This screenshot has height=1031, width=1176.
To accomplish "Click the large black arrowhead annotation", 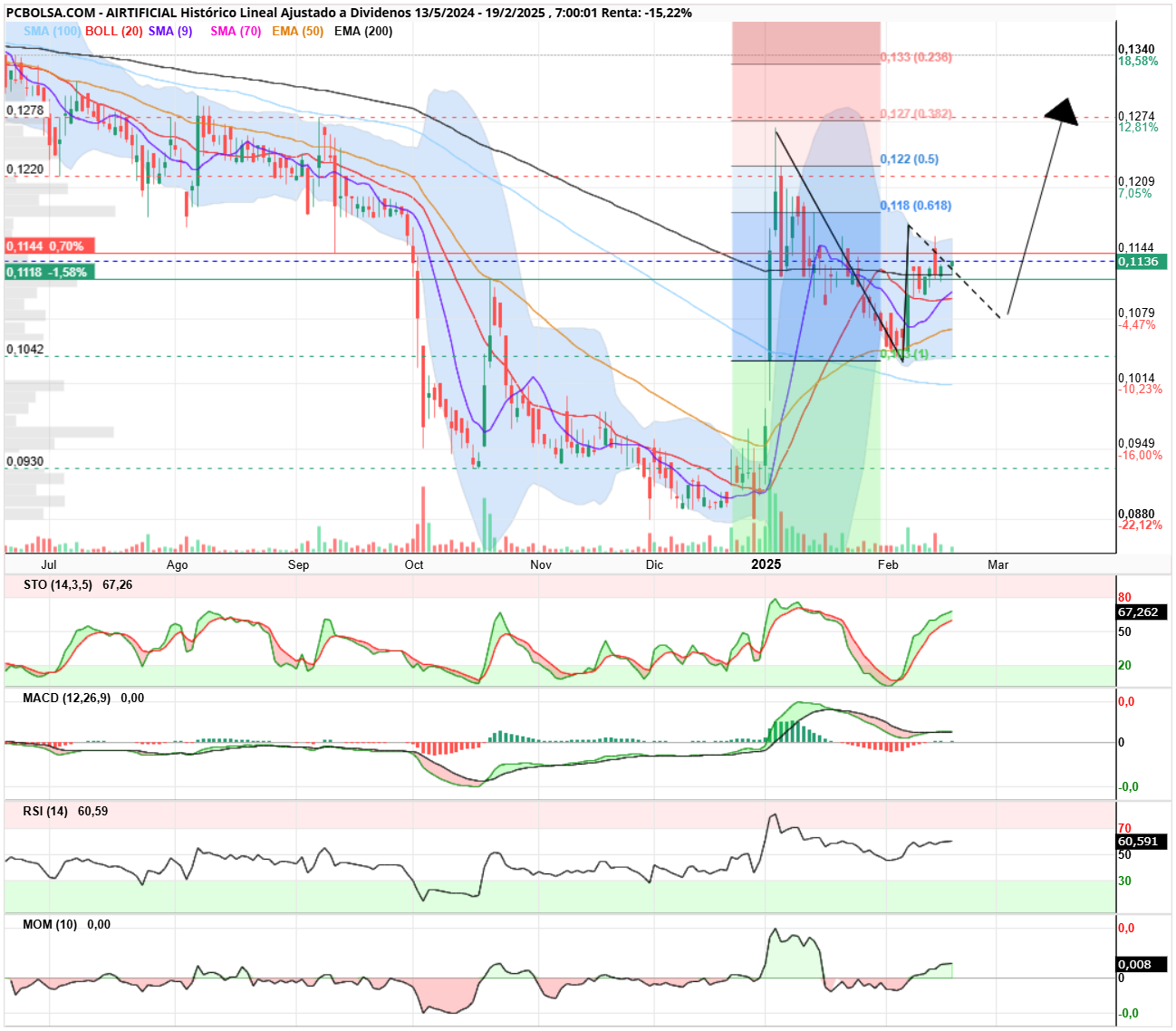I will (1062, 111).
